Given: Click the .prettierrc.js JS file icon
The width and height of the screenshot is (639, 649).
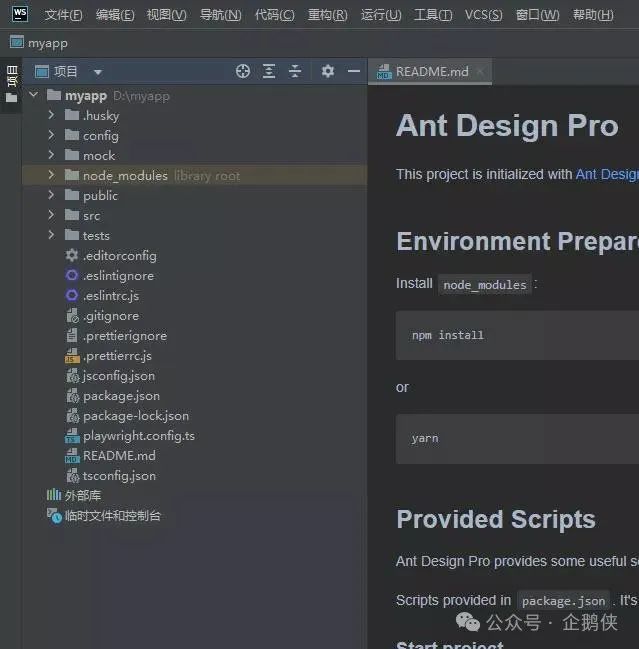Looking at the screenshot, I should pos(72,356).
